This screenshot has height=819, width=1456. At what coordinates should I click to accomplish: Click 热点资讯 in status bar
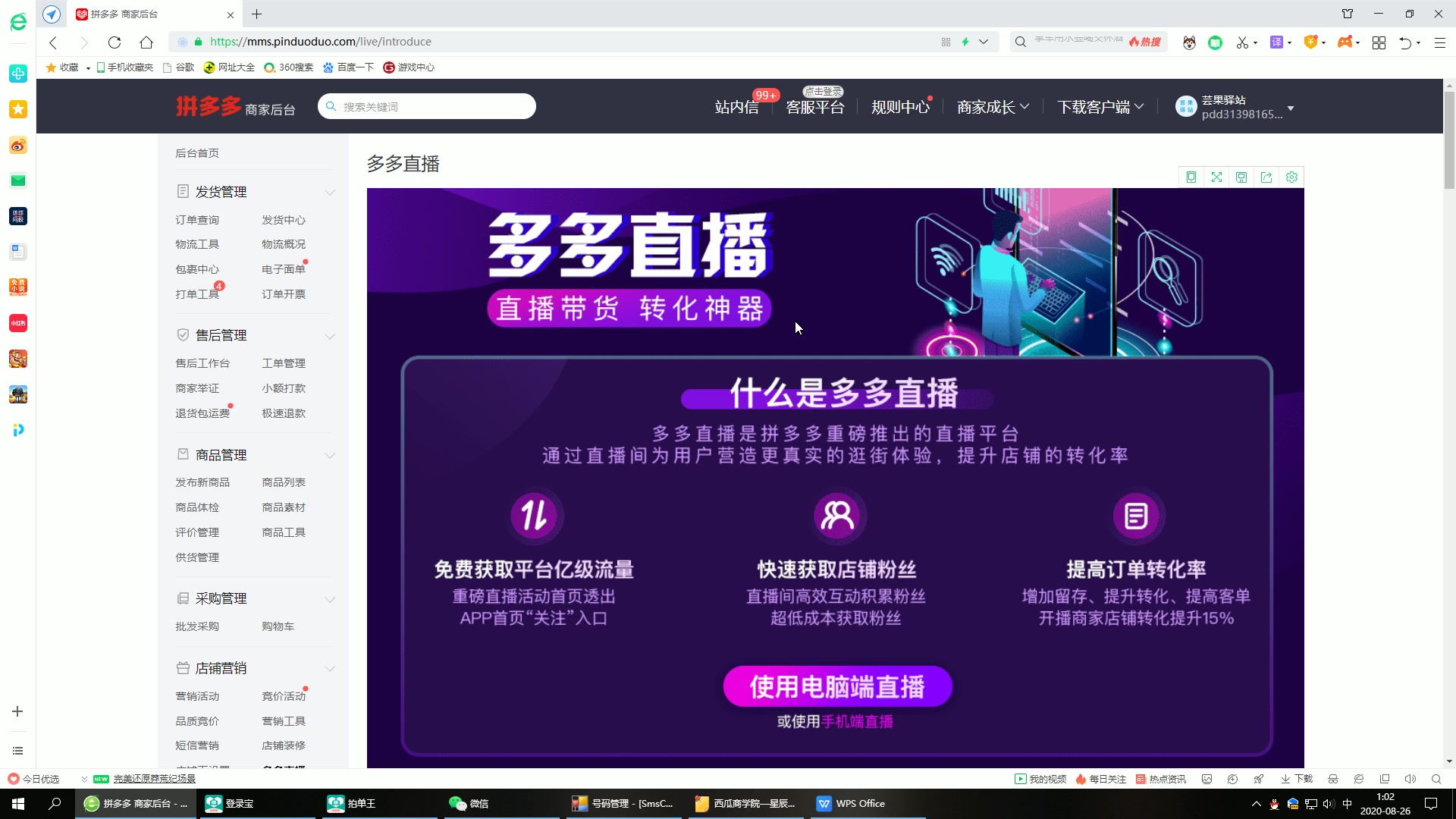pos(1161,779)
